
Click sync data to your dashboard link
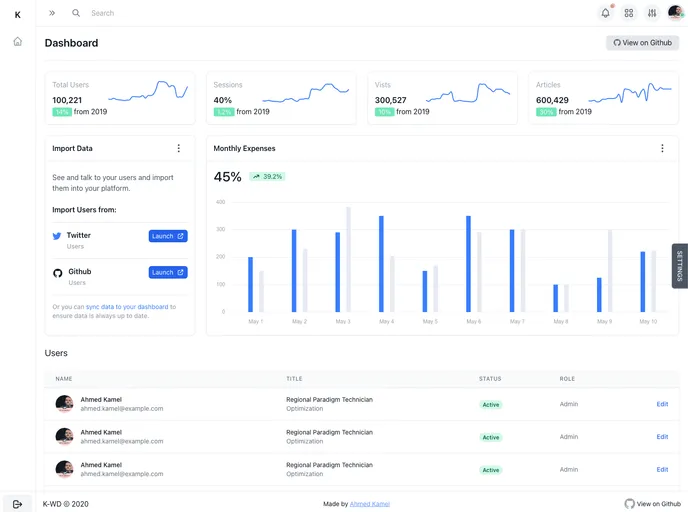[x=127, y=307]
